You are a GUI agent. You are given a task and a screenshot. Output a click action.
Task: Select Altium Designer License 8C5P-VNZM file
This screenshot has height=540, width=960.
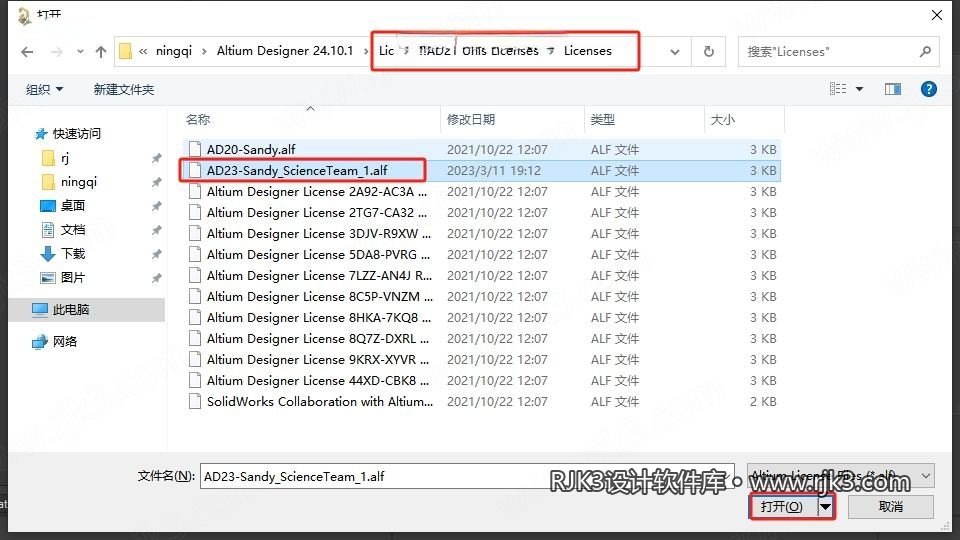[481, 296]
